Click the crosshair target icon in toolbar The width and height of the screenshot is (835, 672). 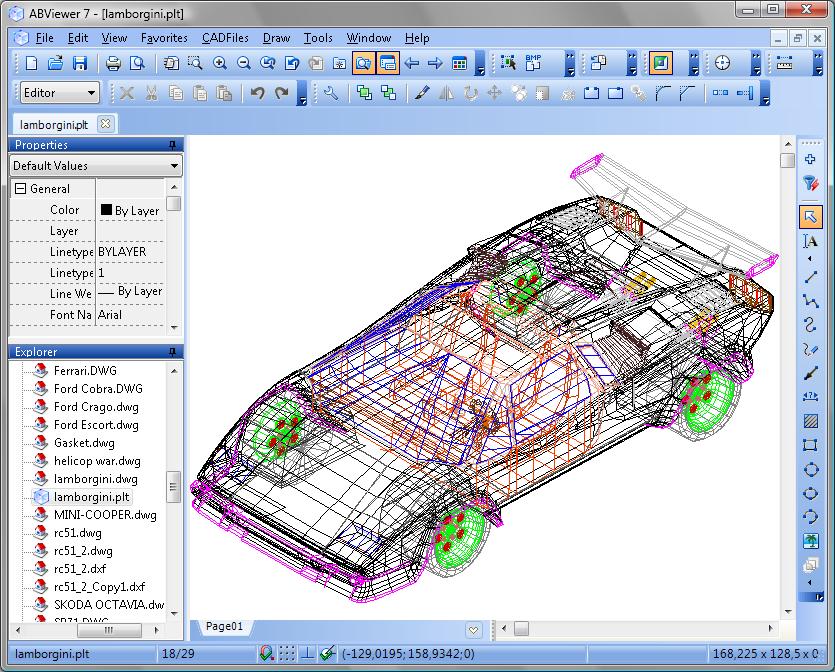(x=722, y=63)
